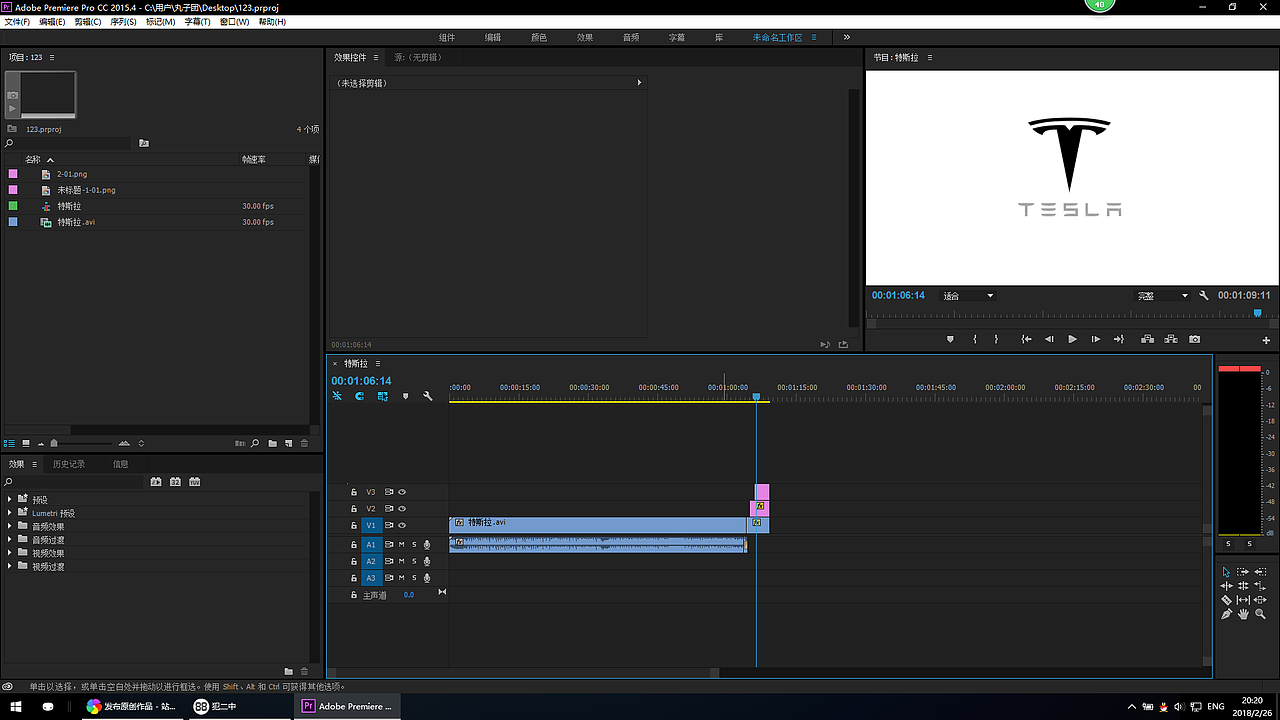The image size is (1280, 720).
Task: Select the Pen tool in the tools panel
Action: pos(1227,614)
